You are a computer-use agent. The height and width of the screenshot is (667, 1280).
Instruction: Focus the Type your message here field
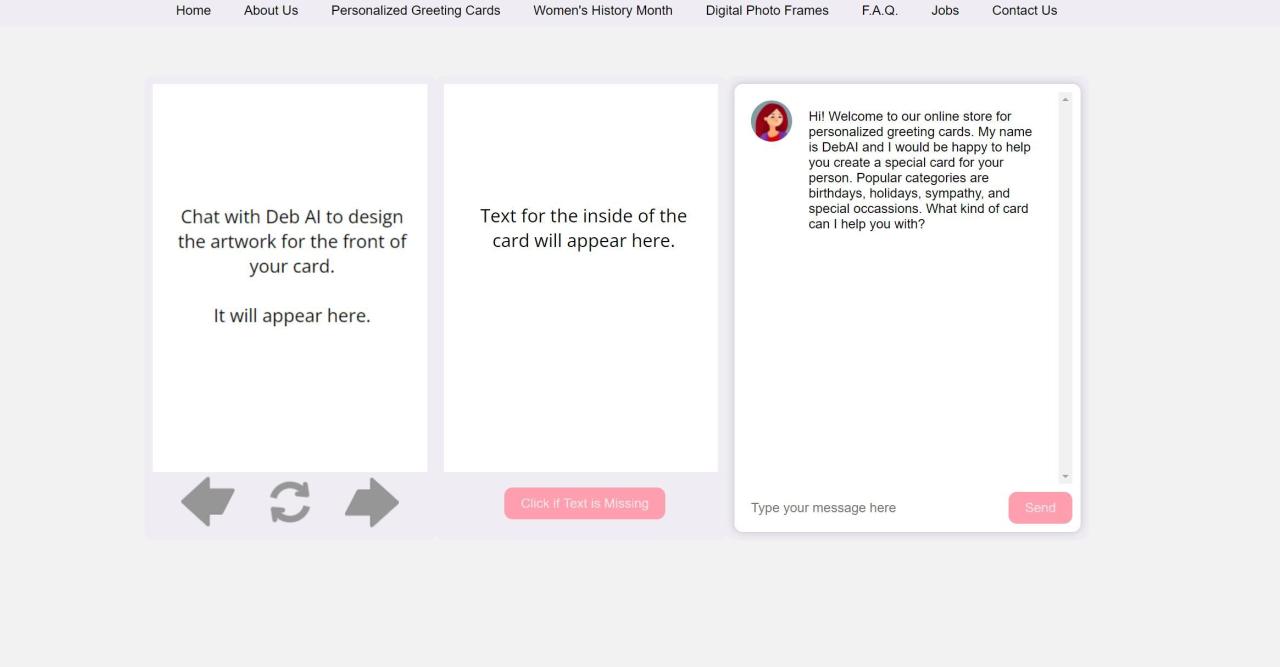point(870,508)
